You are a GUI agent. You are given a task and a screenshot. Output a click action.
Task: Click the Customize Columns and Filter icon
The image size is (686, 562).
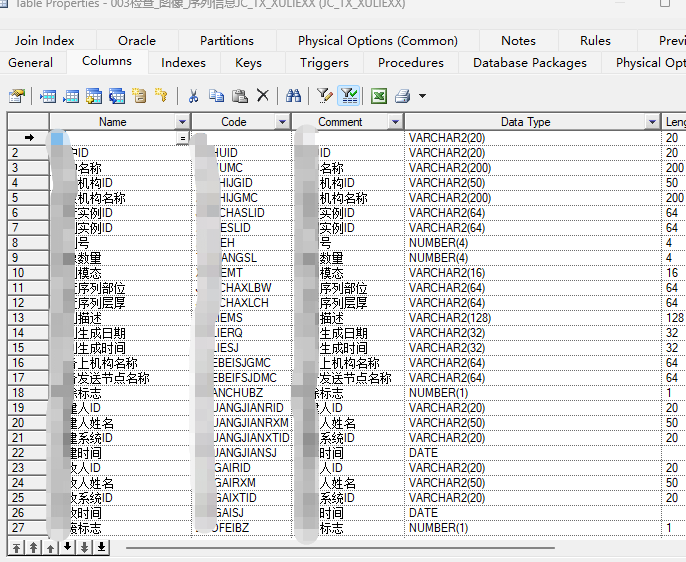coord(324,96)
